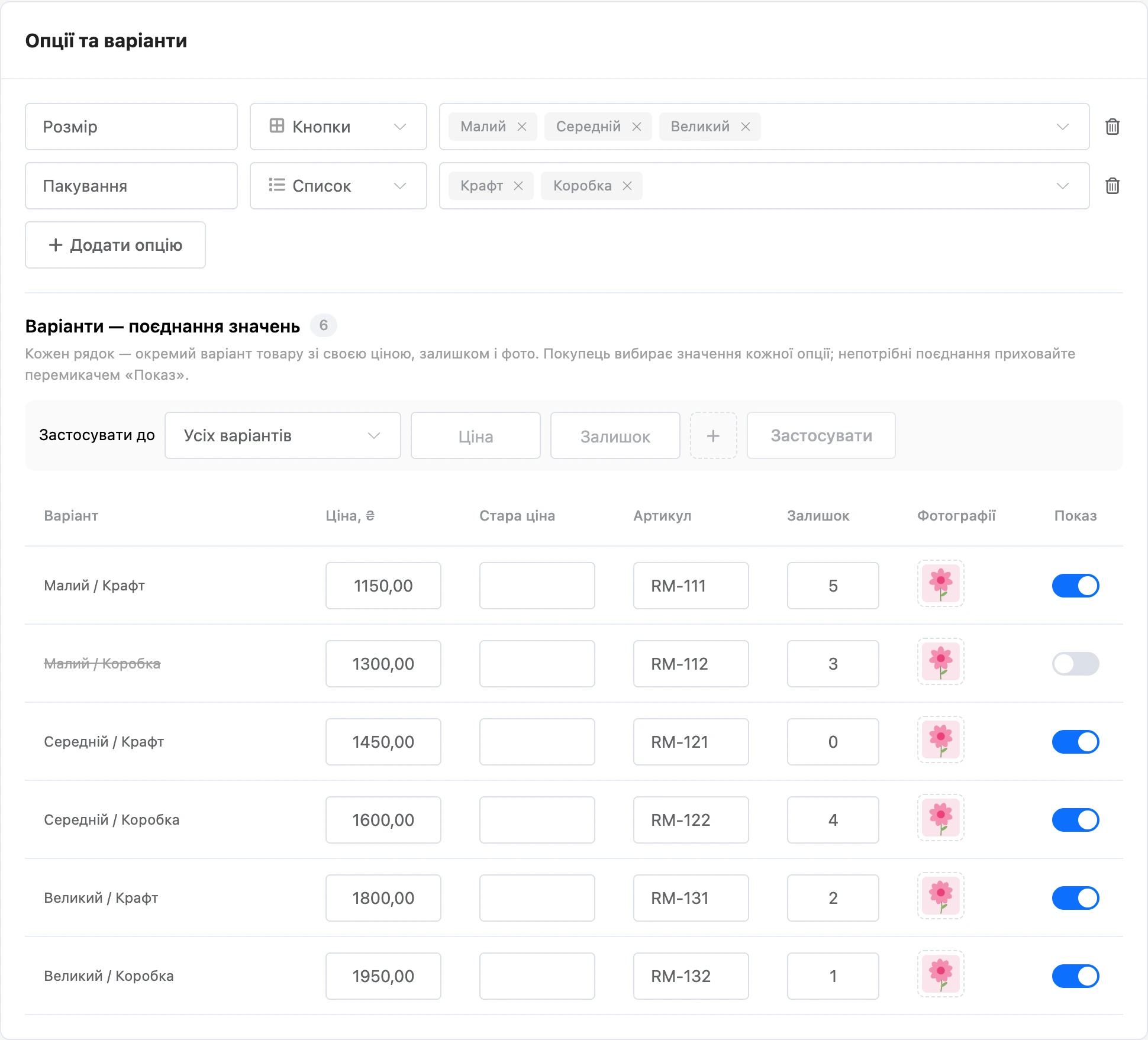The image size is (1148, 1040).
Task: Disable display of Малий / Крафт variant
Action: click(1076, 586)
